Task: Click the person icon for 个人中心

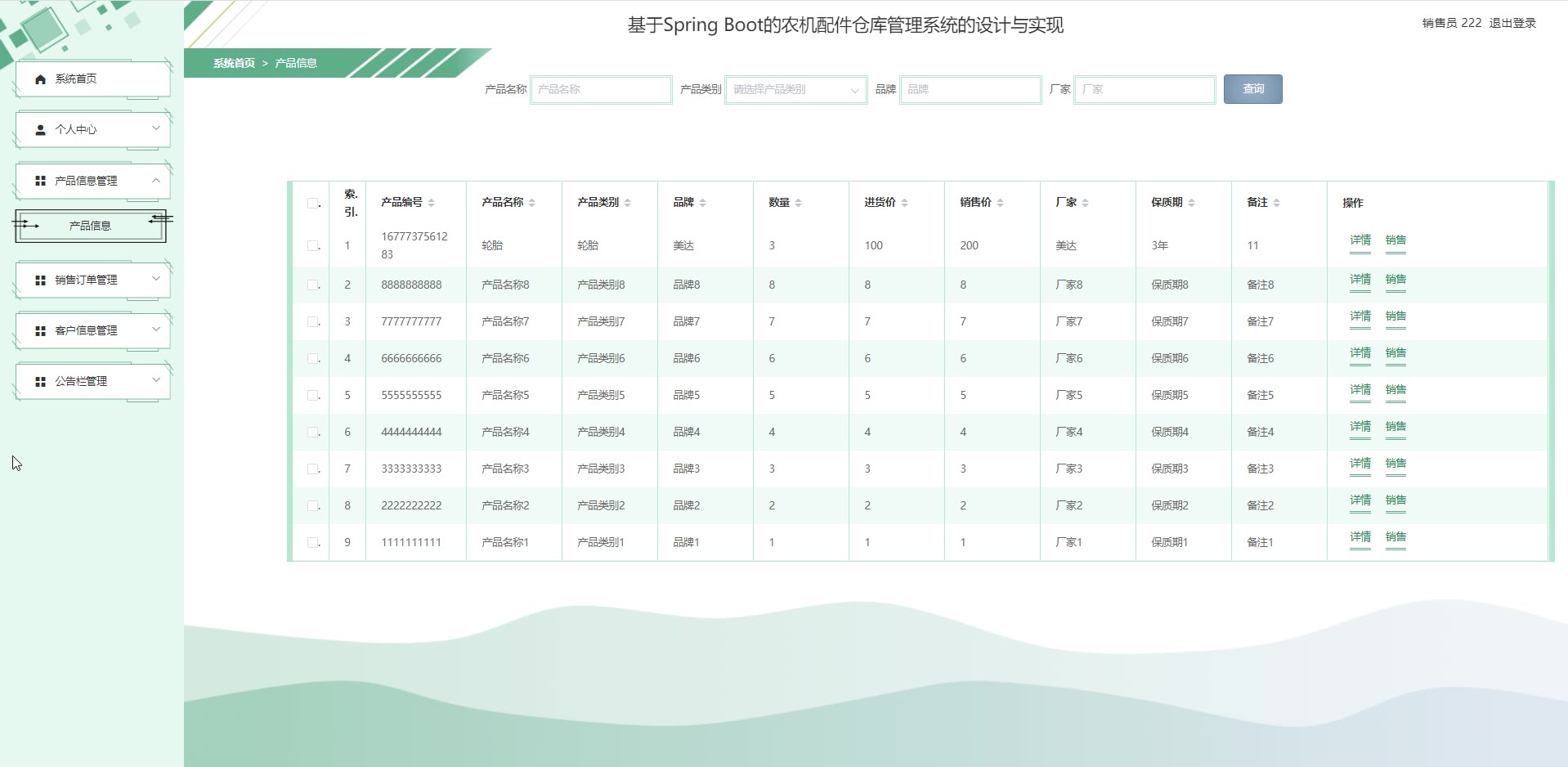Action: click(40, 130)
